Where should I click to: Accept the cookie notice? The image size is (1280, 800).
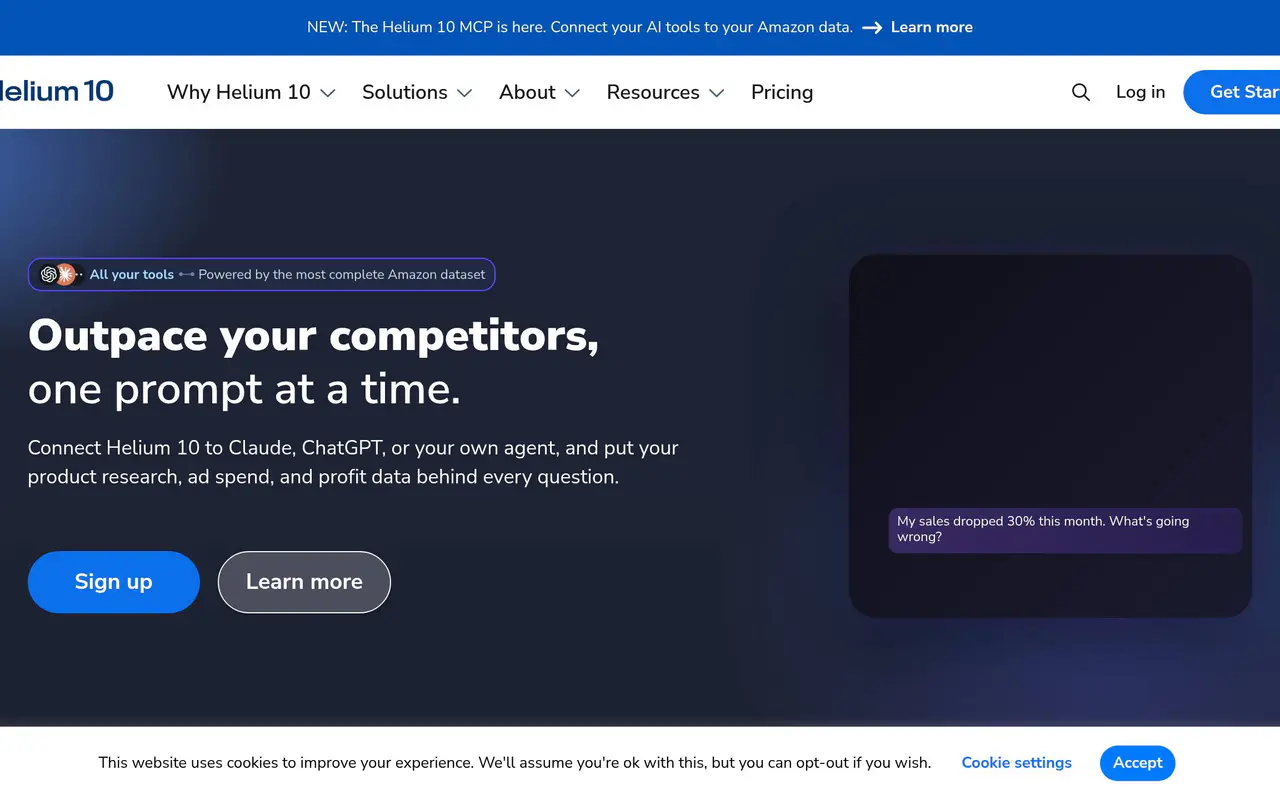point(1138,763)
